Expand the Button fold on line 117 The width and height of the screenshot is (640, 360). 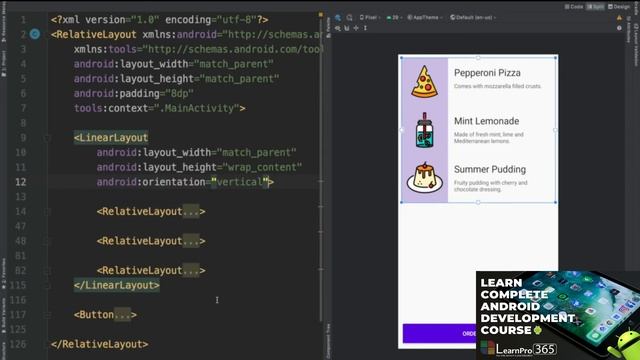pos(47,315)
